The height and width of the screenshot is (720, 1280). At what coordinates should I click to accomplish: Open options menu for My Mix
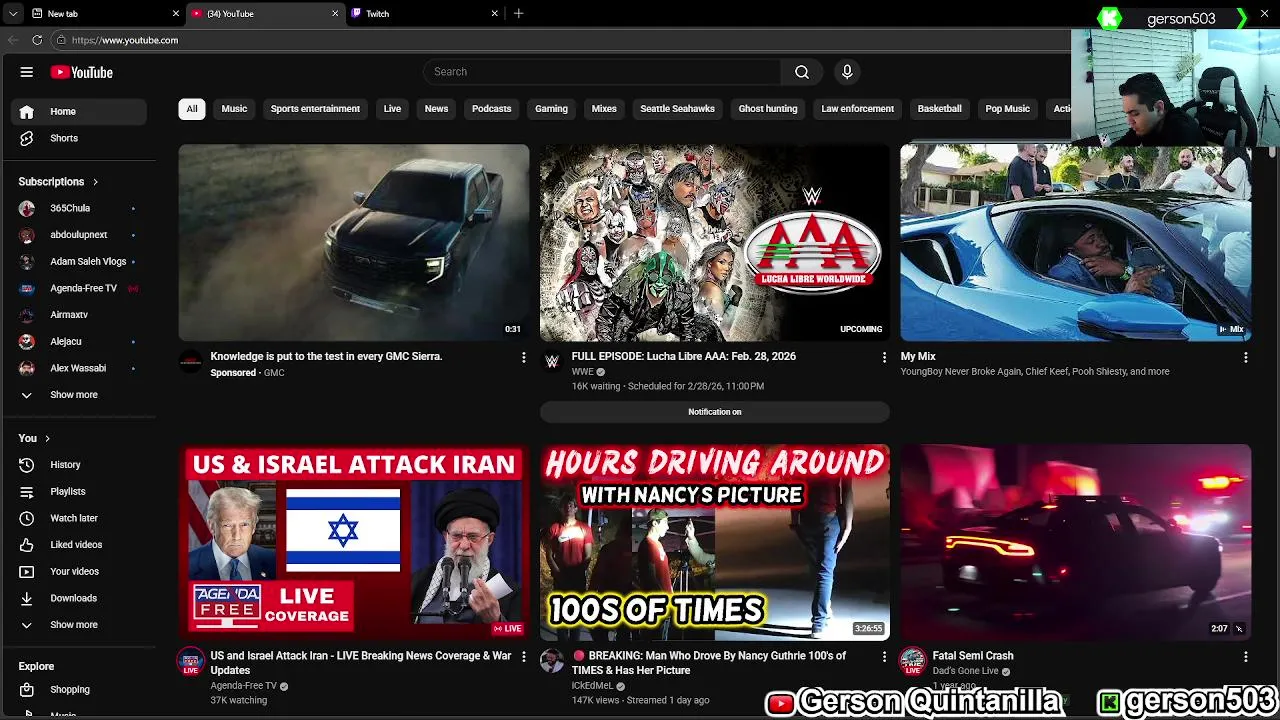coord(1245,357)
